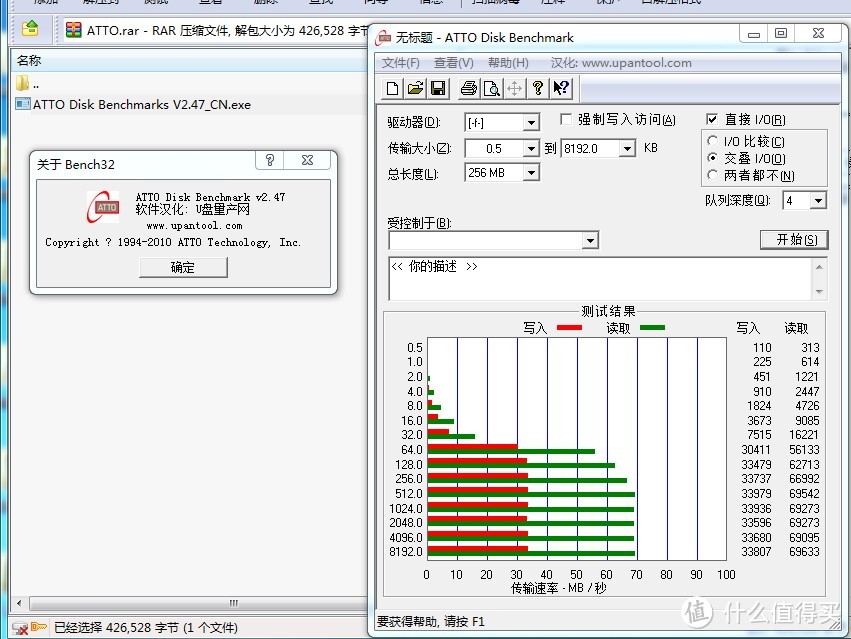The width and height of the screenshot is (851, 639).
Task: Click the description box scroll up arrow
Action: pos(819,267)
